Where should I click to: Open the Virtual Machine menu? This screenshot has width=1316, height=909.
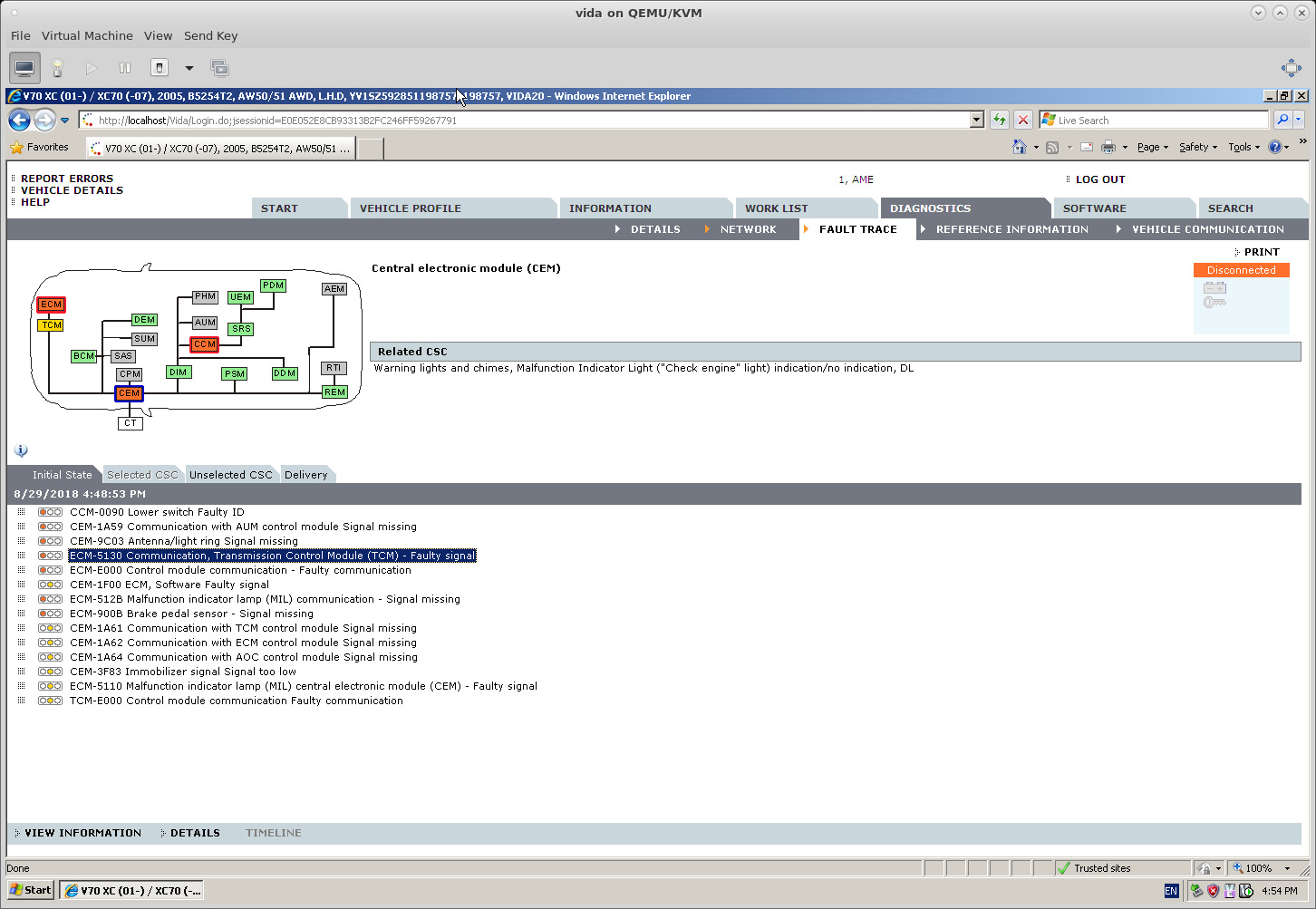(x=87, y=36)
